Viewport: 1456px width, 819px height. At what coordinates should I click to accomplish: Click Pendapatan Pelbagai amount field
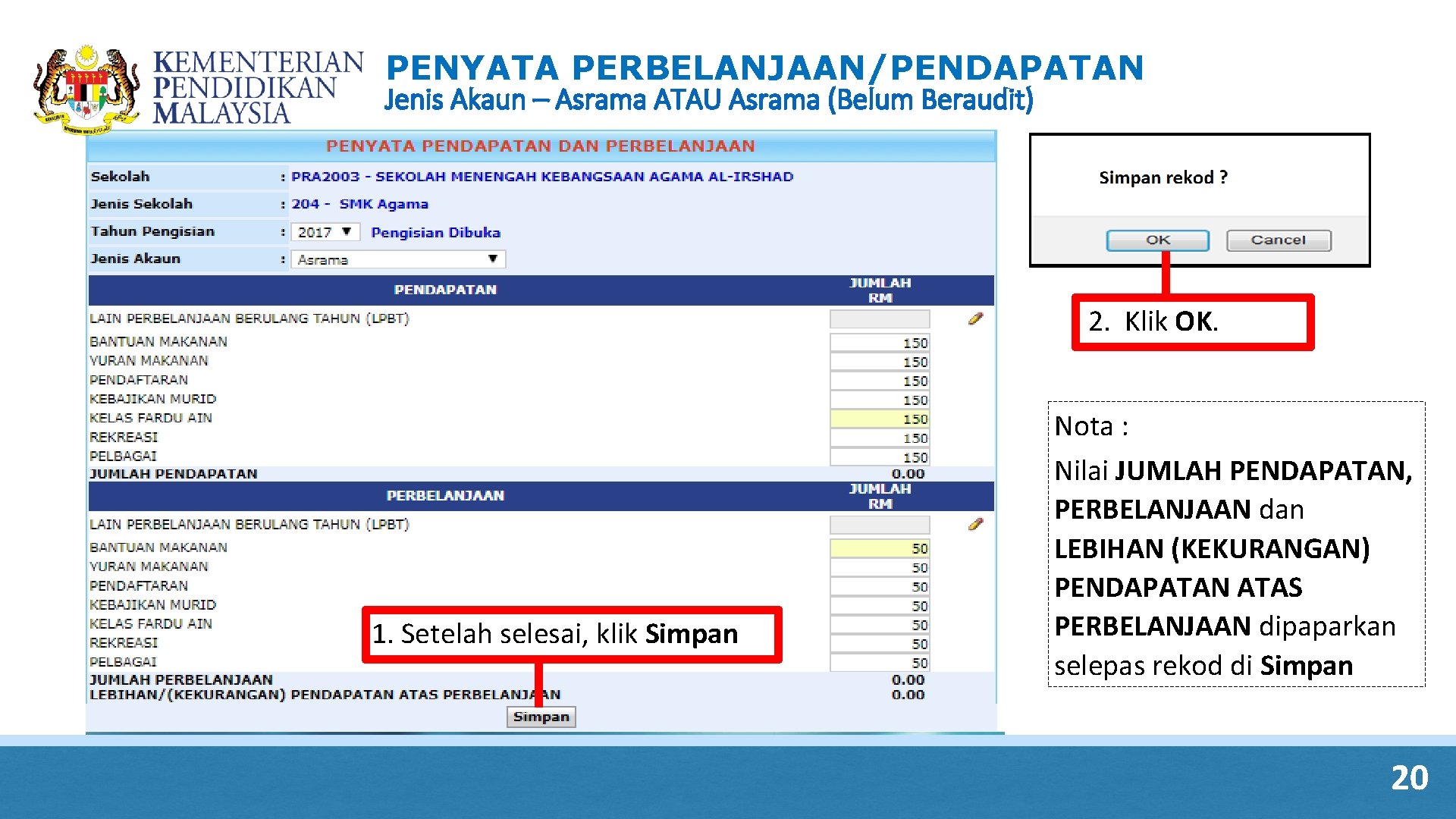coord(880,457)
